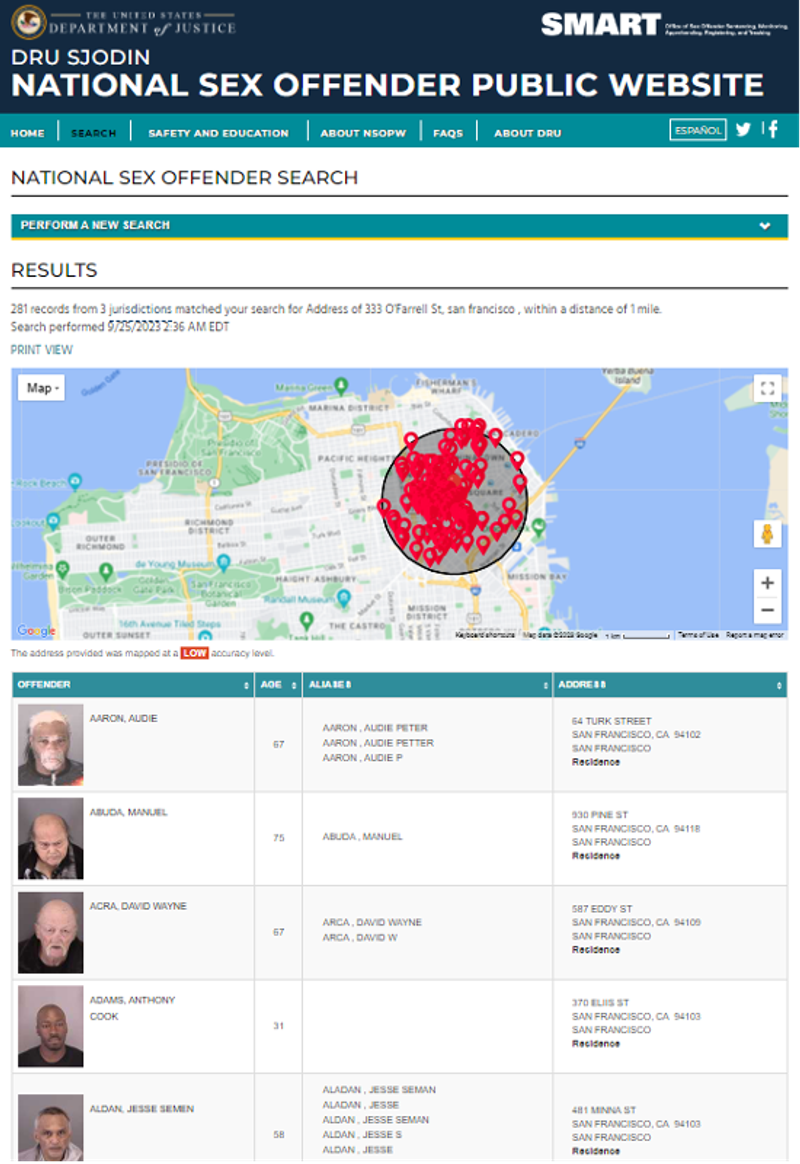
Task: Click the photo thumbnail for Adams, Anthony Cook
Action: point(50,1027)
